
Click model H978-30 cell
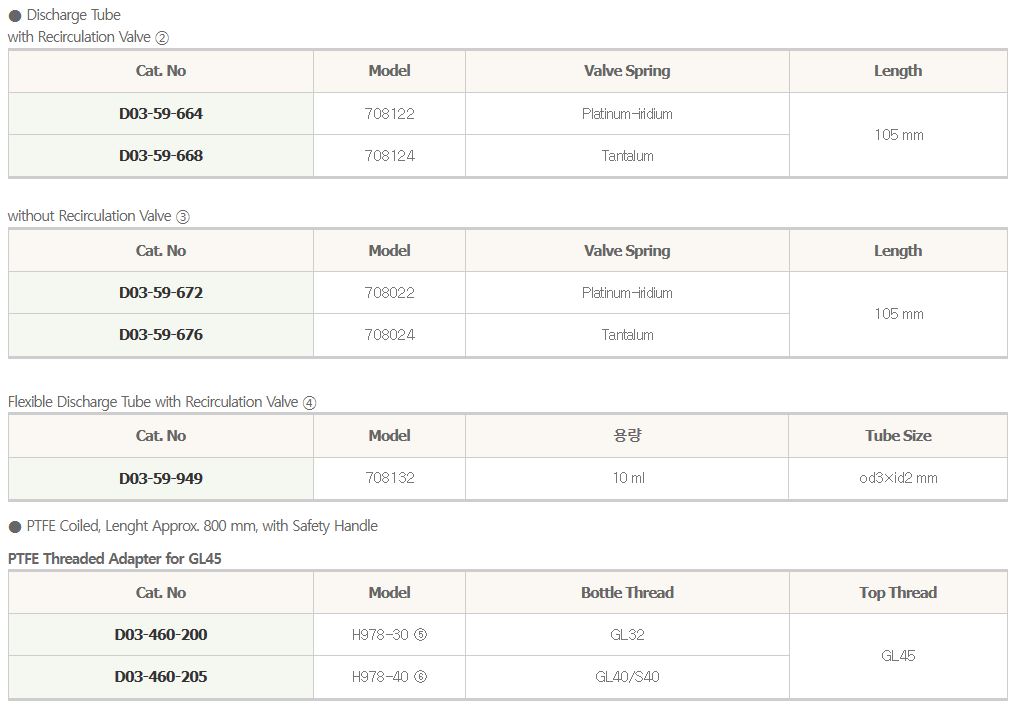(x=389, y=635)
